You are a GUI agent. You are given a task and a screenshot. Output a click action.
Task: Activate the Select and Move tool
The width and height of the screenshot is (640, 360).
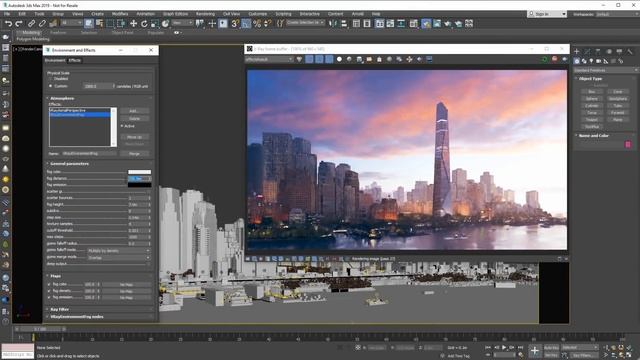pyautogui.click(x=133, y=24)
